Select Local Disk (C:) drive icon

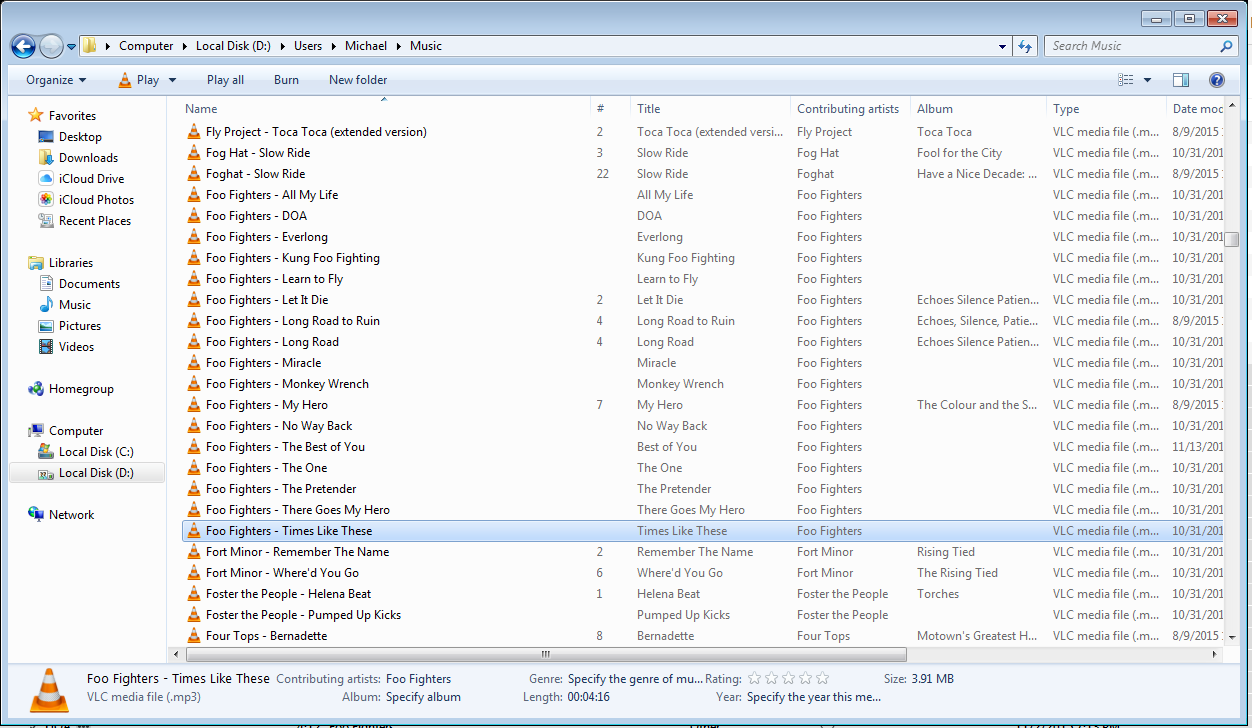(46, 452)
